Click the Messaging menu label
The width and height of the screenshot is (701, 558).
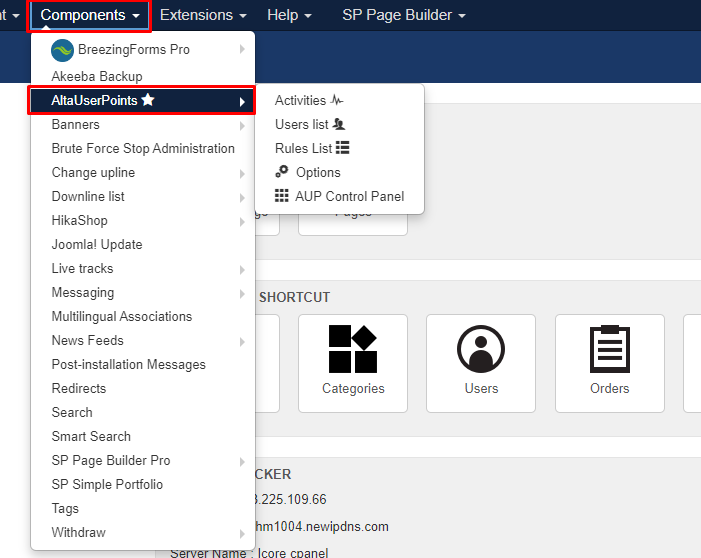[83, 293]
